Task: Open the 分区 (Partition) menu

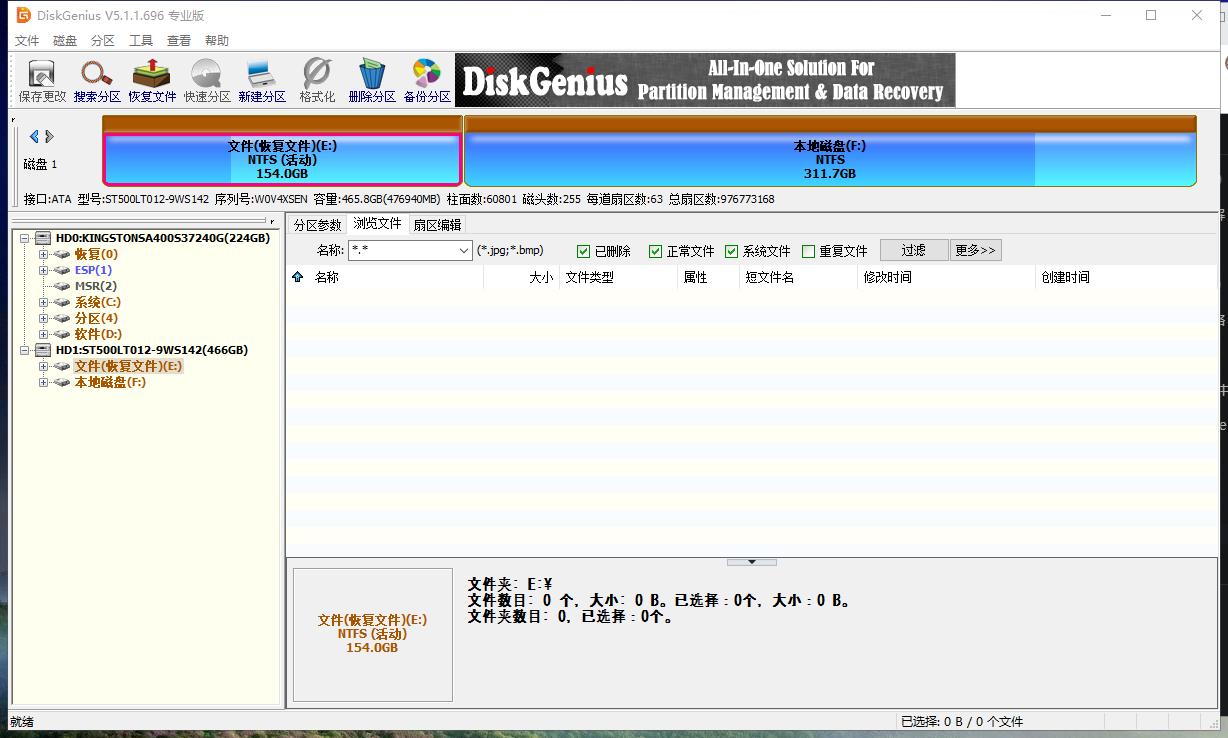Action: click(103, 41)
